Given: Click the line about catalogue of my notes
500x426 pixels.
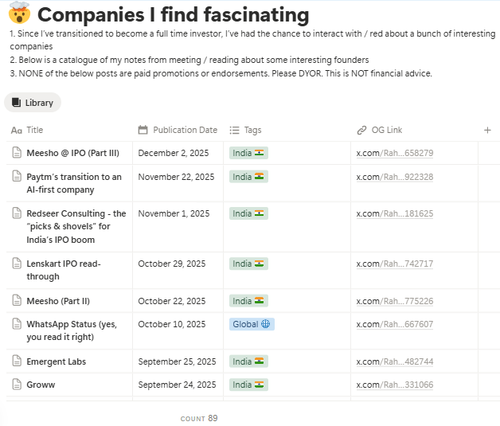Looking at the screenshot, I should coord(189,60).
